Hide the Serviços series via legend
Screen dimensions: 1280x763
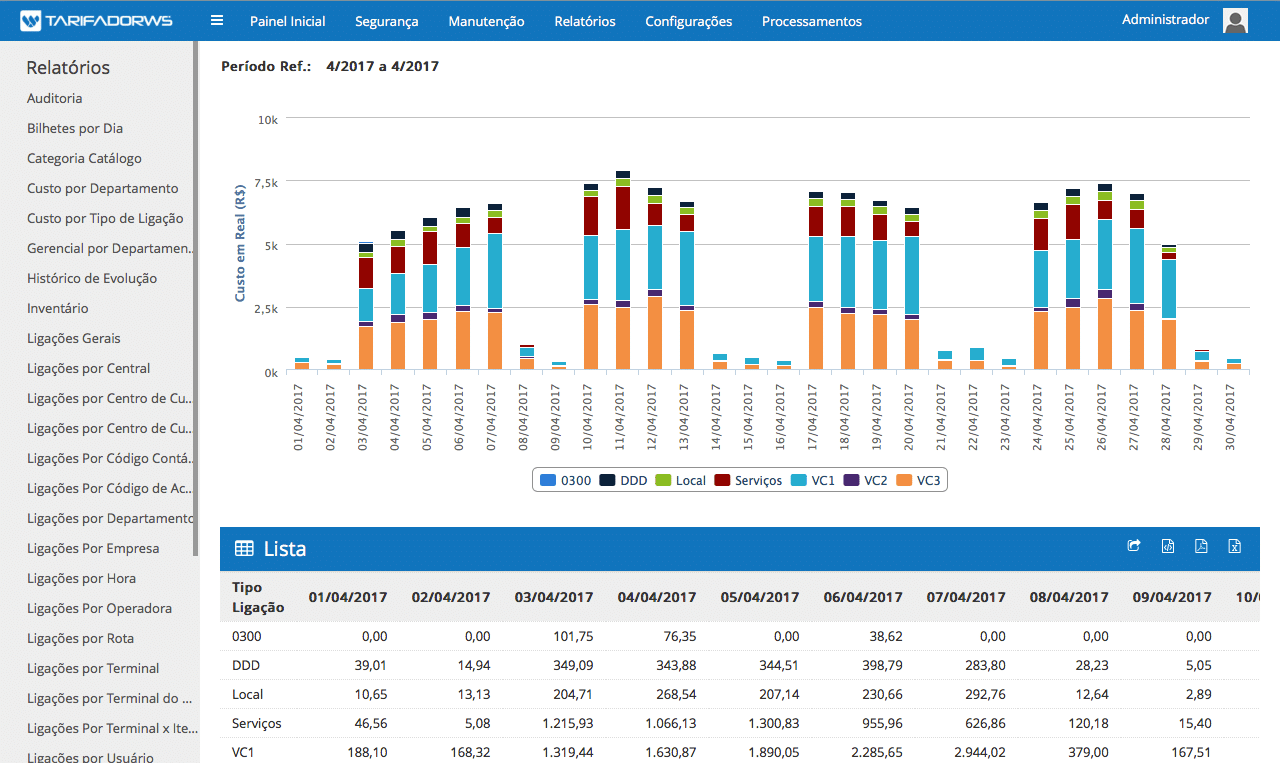click(748, 480)
